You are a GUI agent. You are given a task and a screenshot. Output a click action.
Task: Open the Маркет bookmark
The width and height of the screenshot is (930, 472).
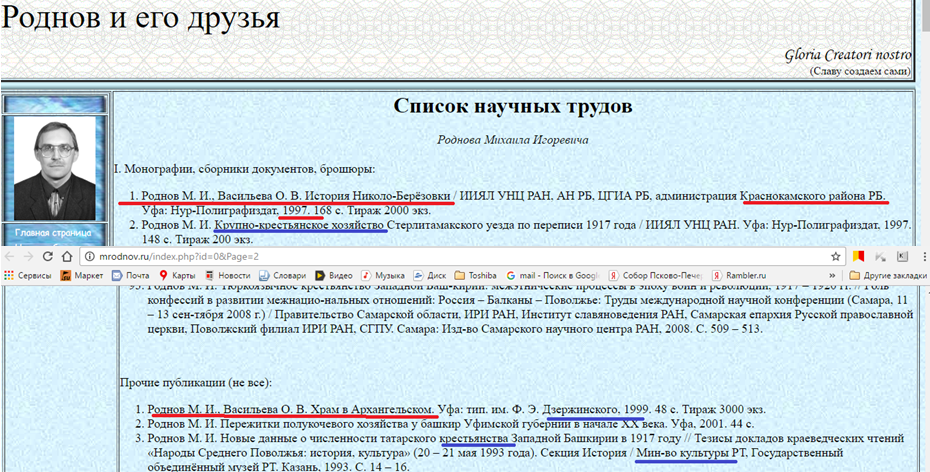coord(82,276)
